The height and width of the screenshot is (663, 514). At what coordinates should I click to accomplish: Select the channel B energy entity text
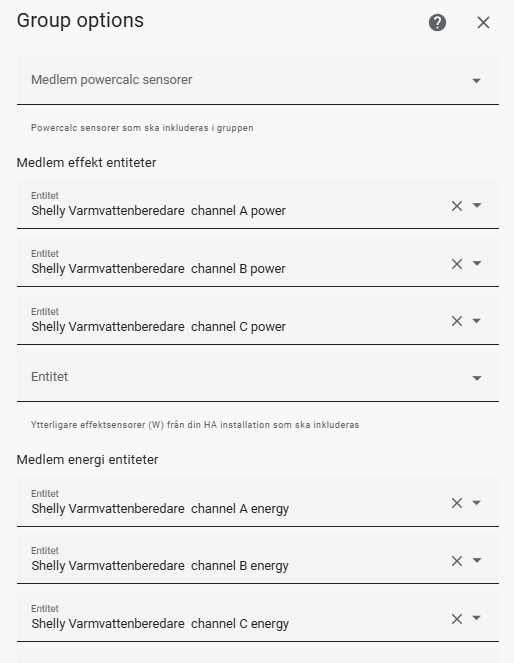click(x=160, y=566)
